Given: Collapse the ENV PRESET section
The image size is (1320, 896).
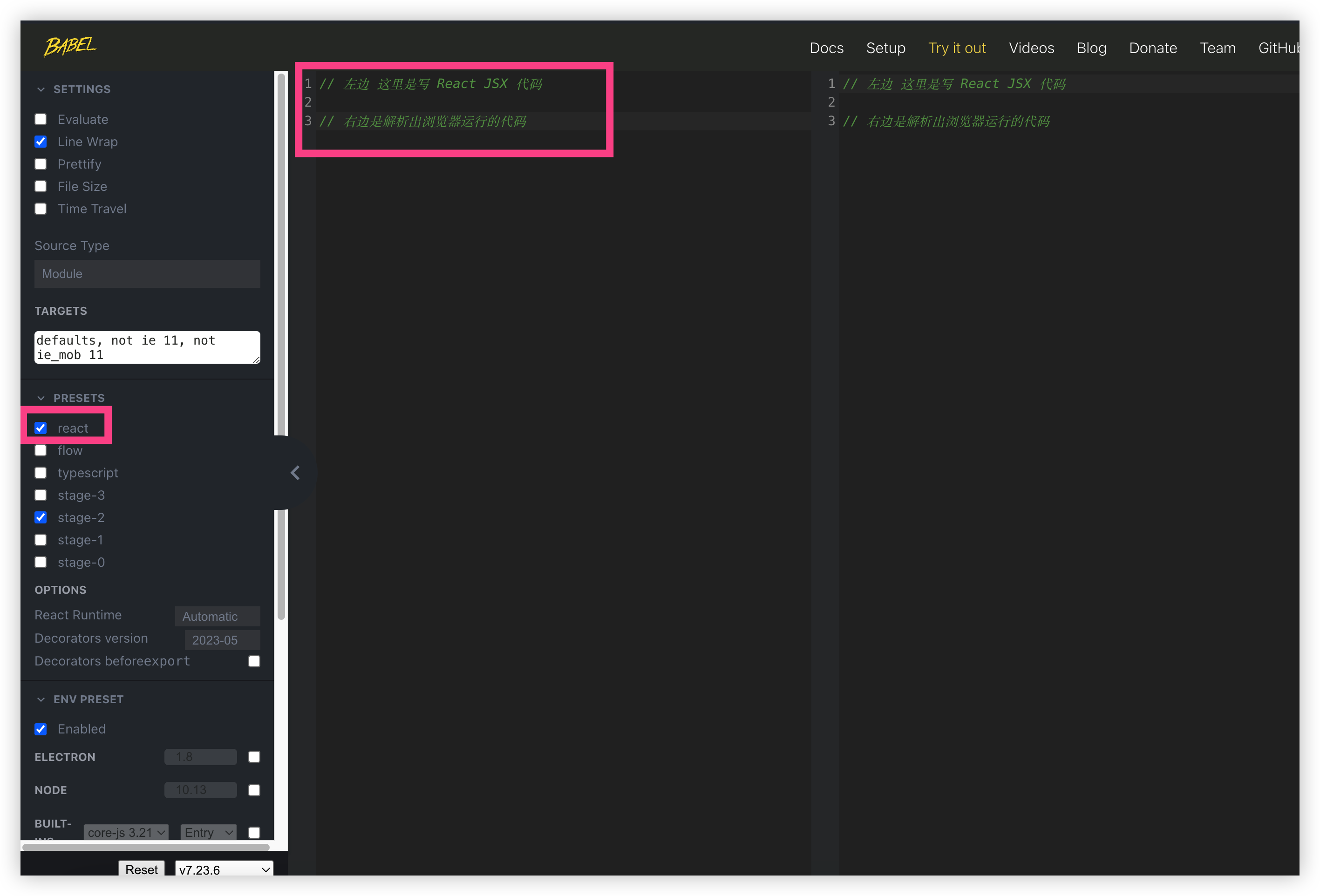Looking at the screenshot, I should 41,699.
